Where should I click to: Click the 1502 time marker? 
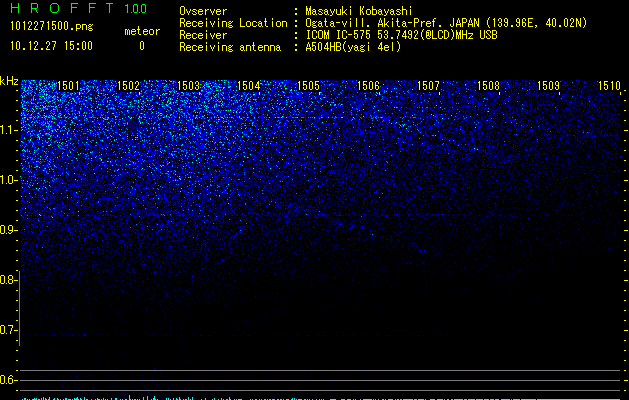tap(128, 86)
